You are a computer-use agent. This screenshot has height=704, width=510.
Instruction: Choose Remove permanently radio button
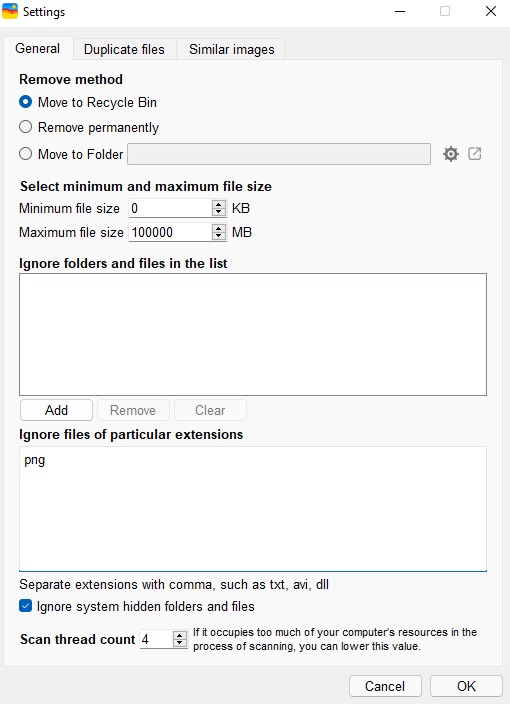pyautogui.click(x=26, y=127)
